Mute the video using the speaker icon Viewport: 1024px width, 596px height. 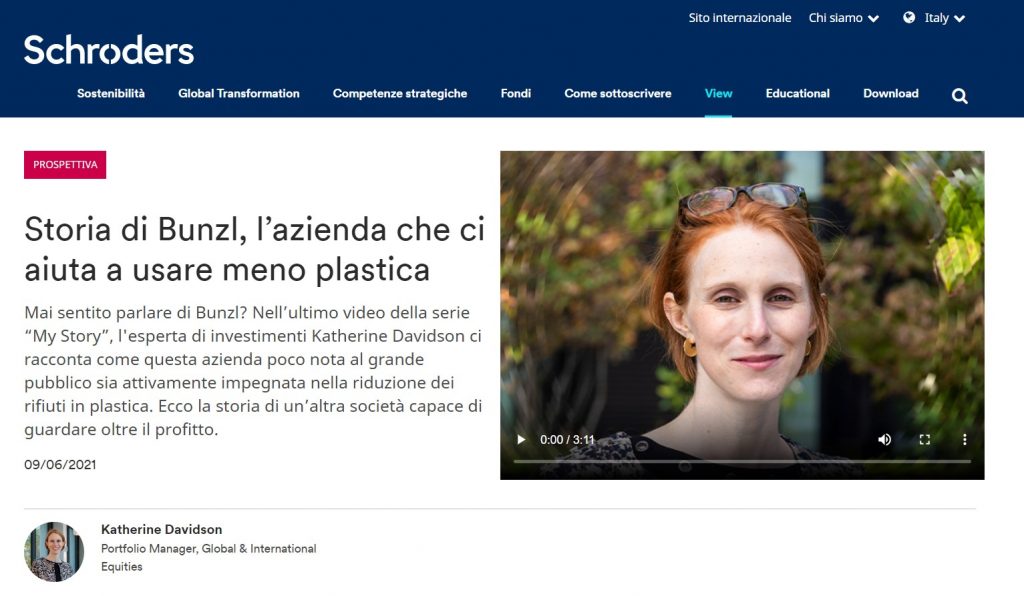(x=884, y=439)
